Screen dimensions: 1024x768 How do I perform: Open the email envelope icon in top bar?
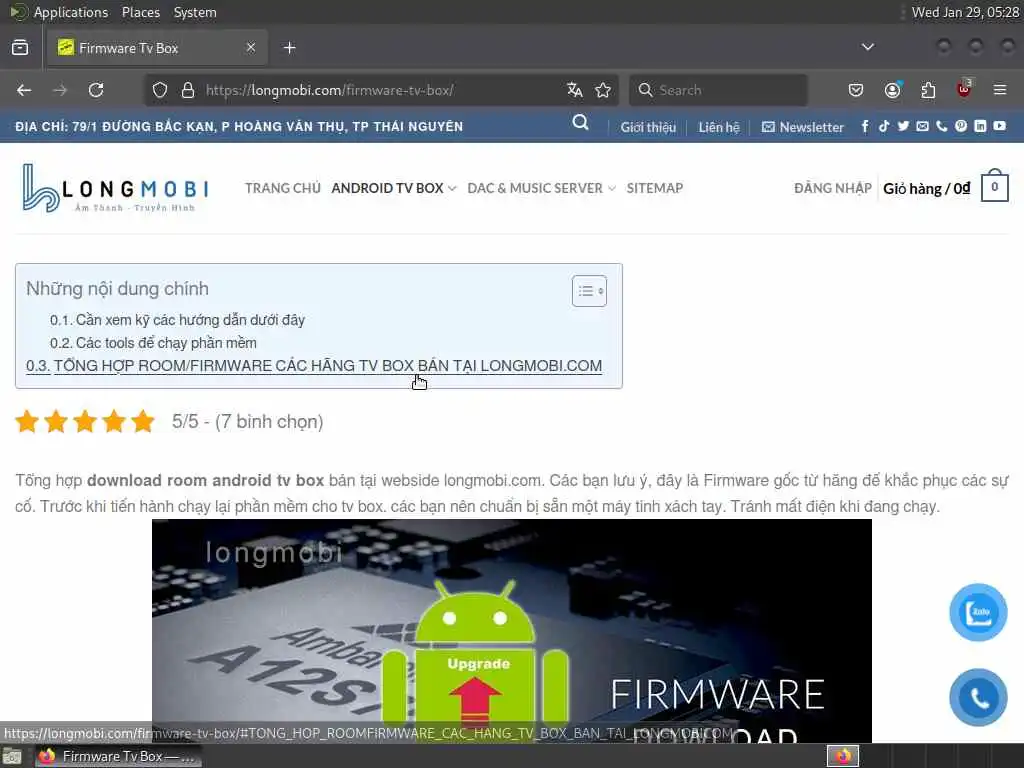pos(922,126)
